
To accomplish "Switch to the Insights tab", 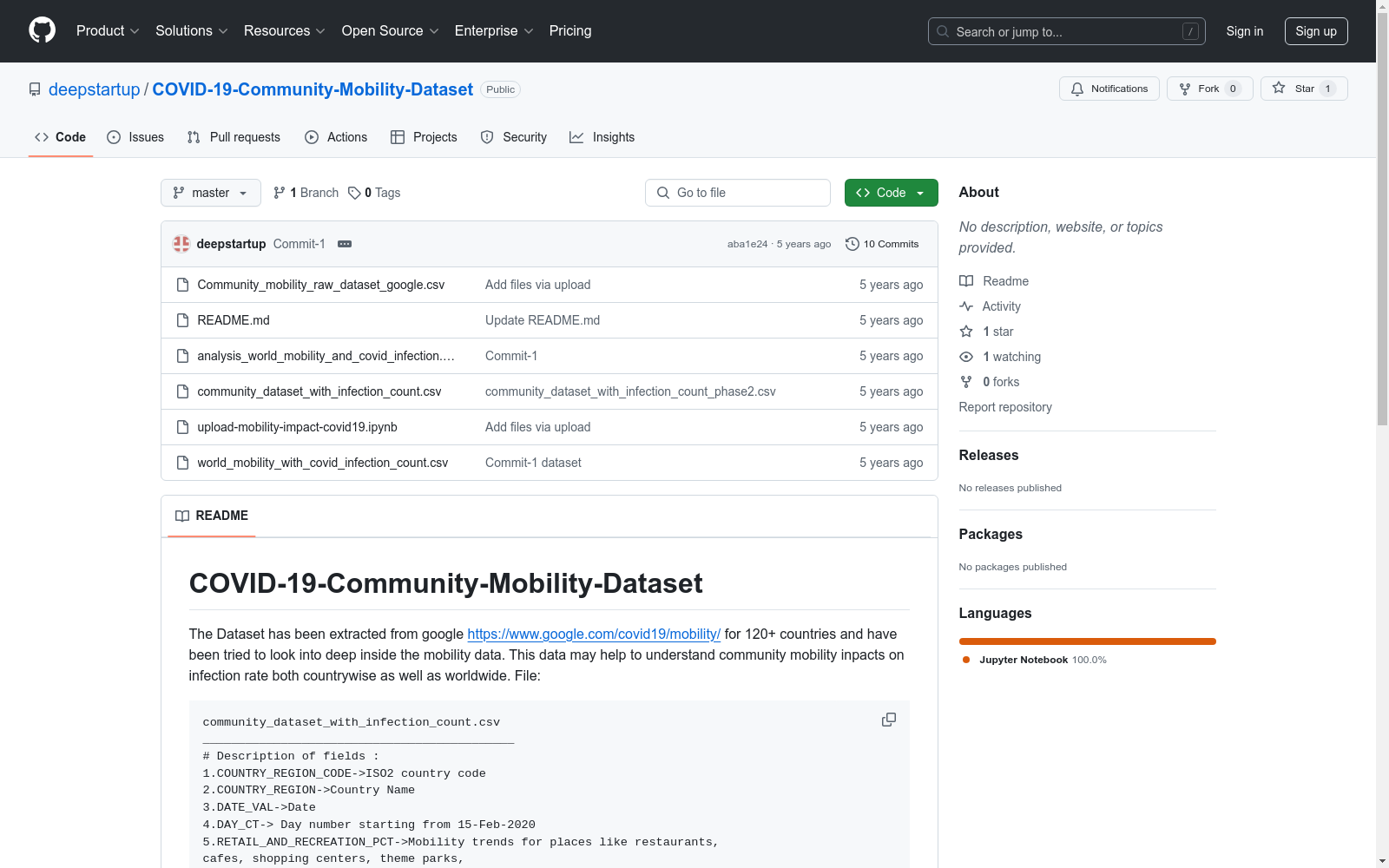I will 602,137.
